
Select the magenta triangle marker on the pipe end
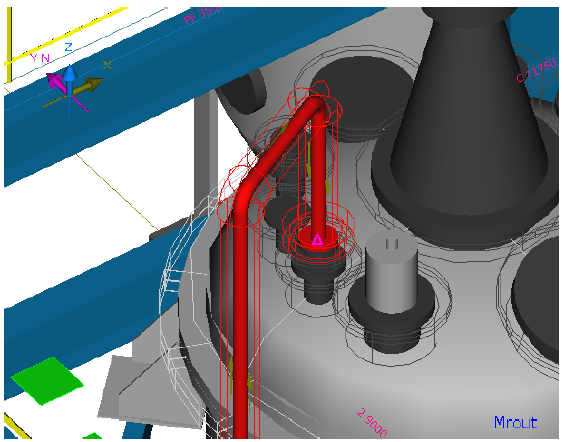tap(317, 240)
